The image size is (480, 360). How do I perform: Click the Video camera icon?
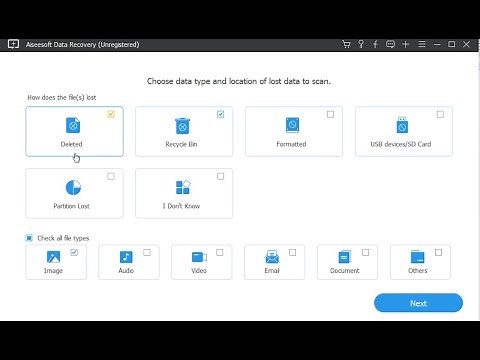click(x=199, y=257)
